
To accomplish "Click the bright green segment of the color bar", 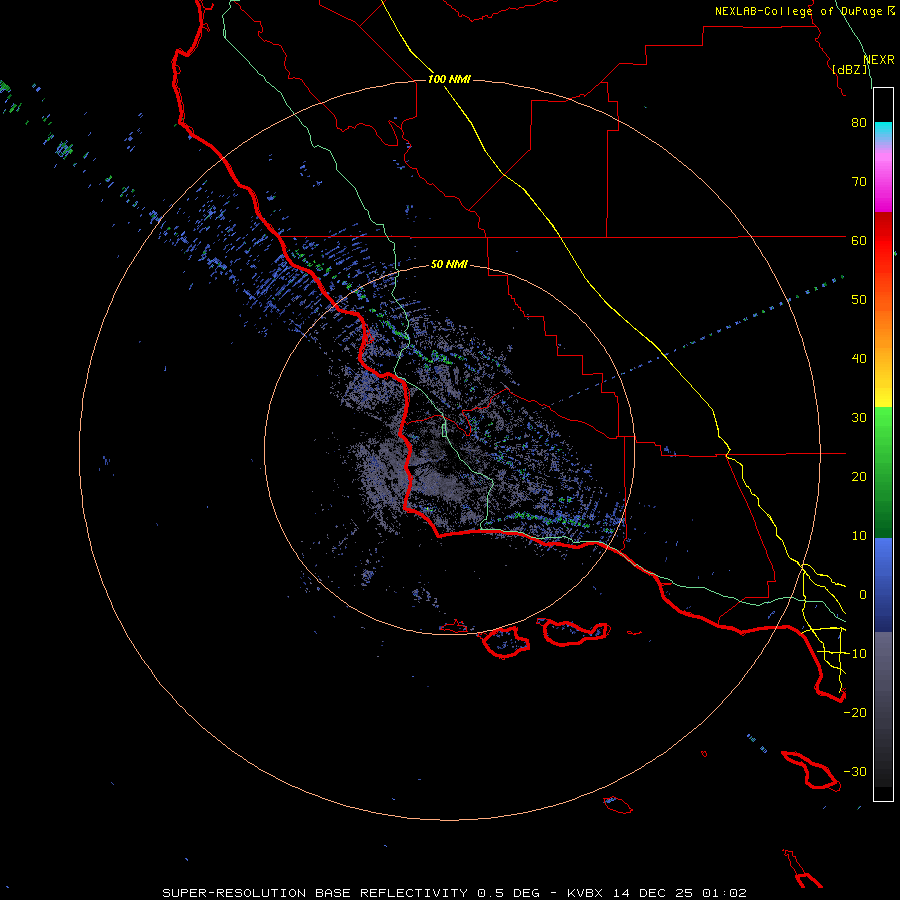I will [883, 428].
